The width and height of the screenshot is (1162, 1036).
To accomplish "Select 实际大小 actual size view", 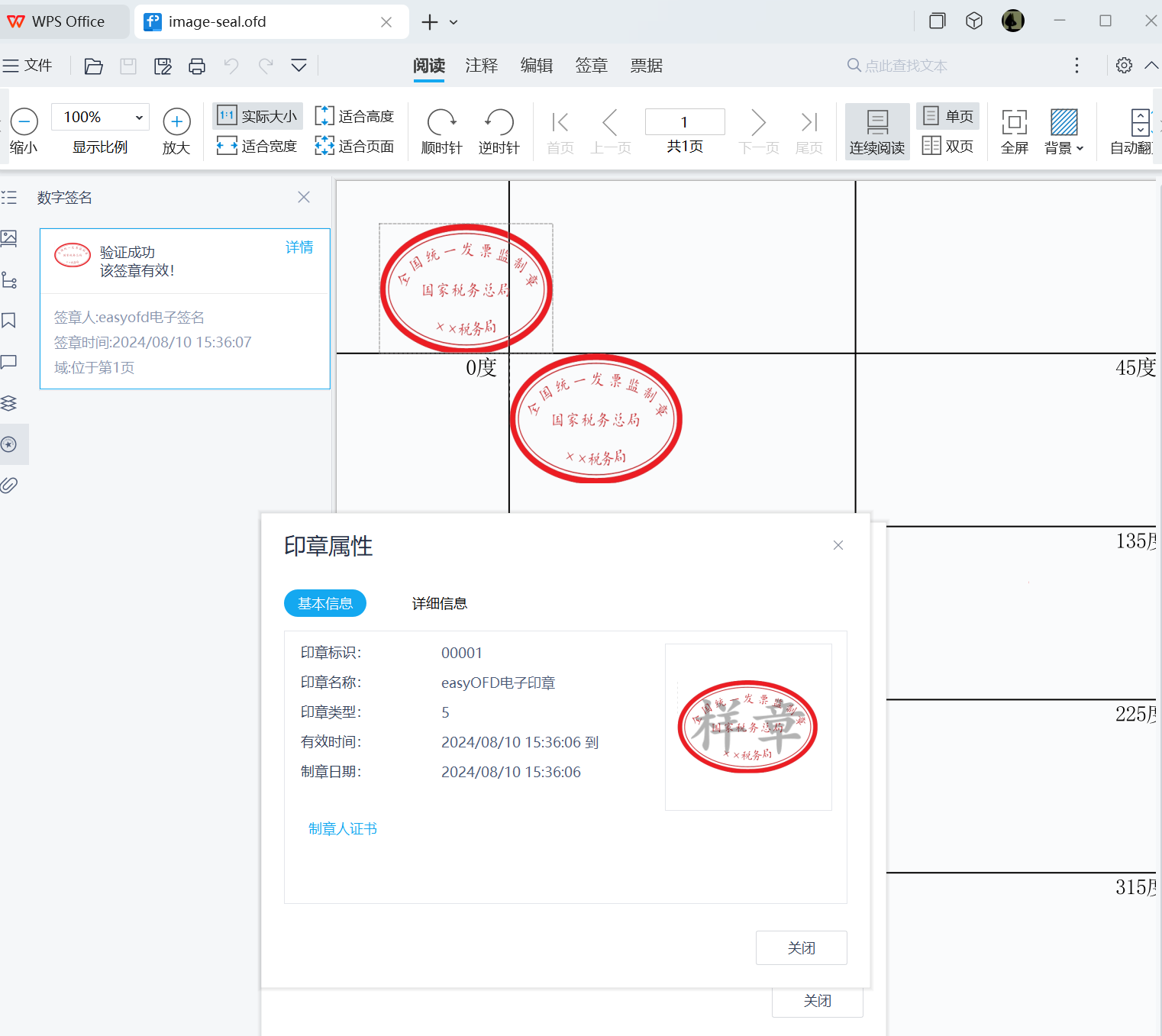I will (257, 115).
